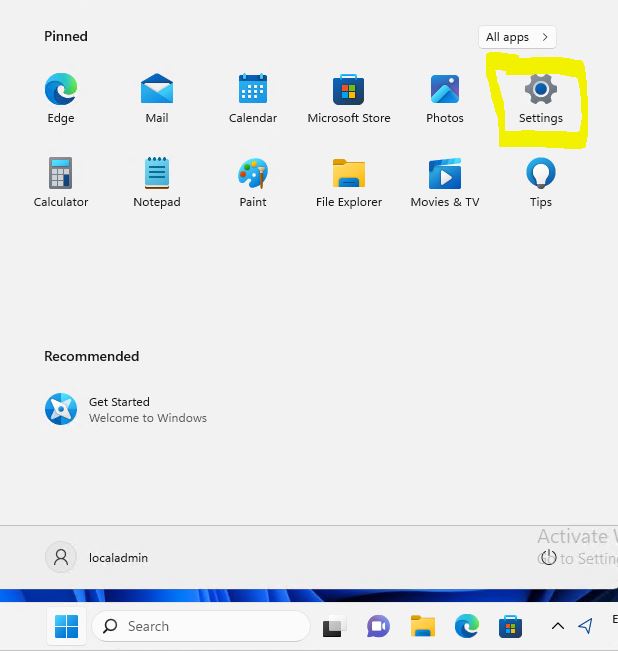The height and width of the screenshot is (653, 618).
Task: Open the Settings gear app
Action: [541, 98]
